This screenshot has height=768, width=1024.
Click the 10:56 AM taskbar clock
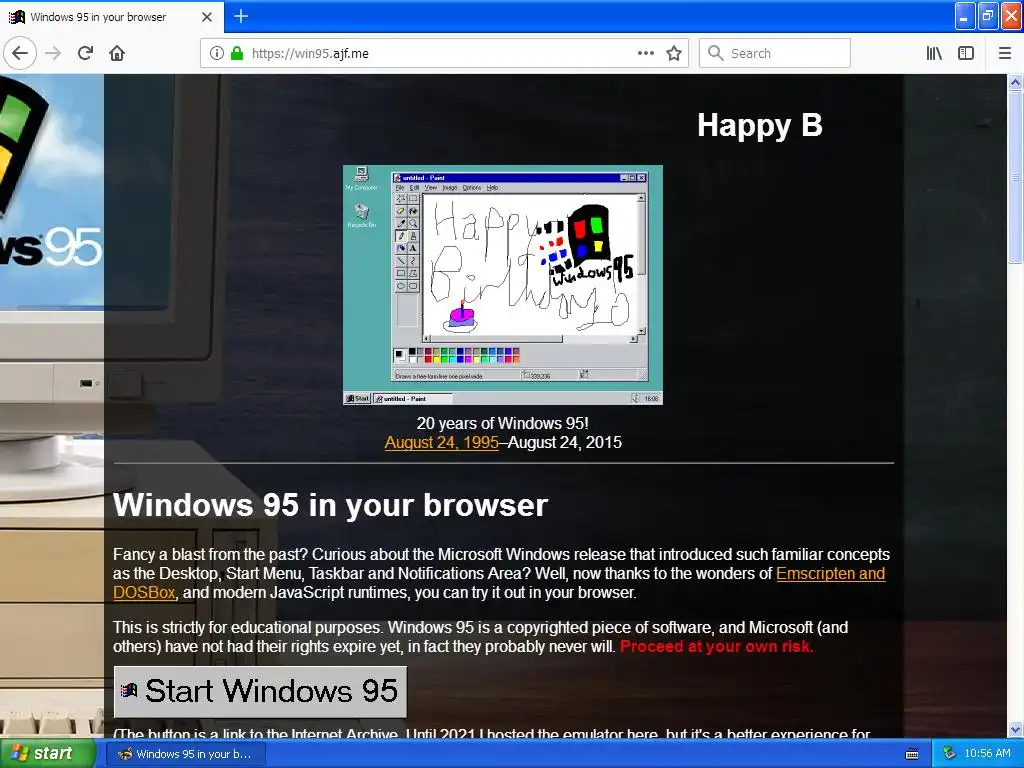coord(987,753)
